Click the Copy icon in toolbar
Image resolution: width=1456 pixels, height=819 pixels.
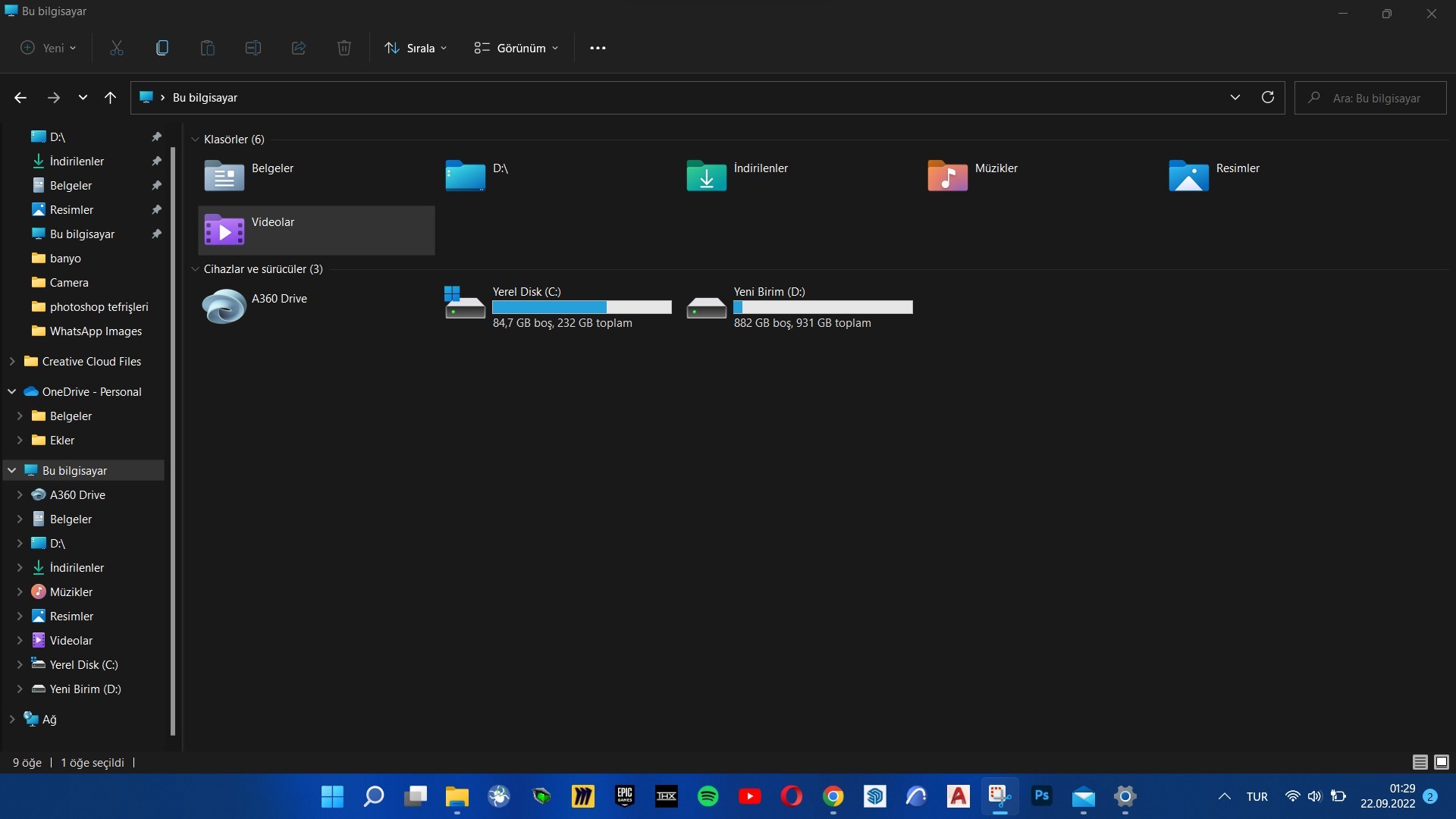click(x=162, y=48)
